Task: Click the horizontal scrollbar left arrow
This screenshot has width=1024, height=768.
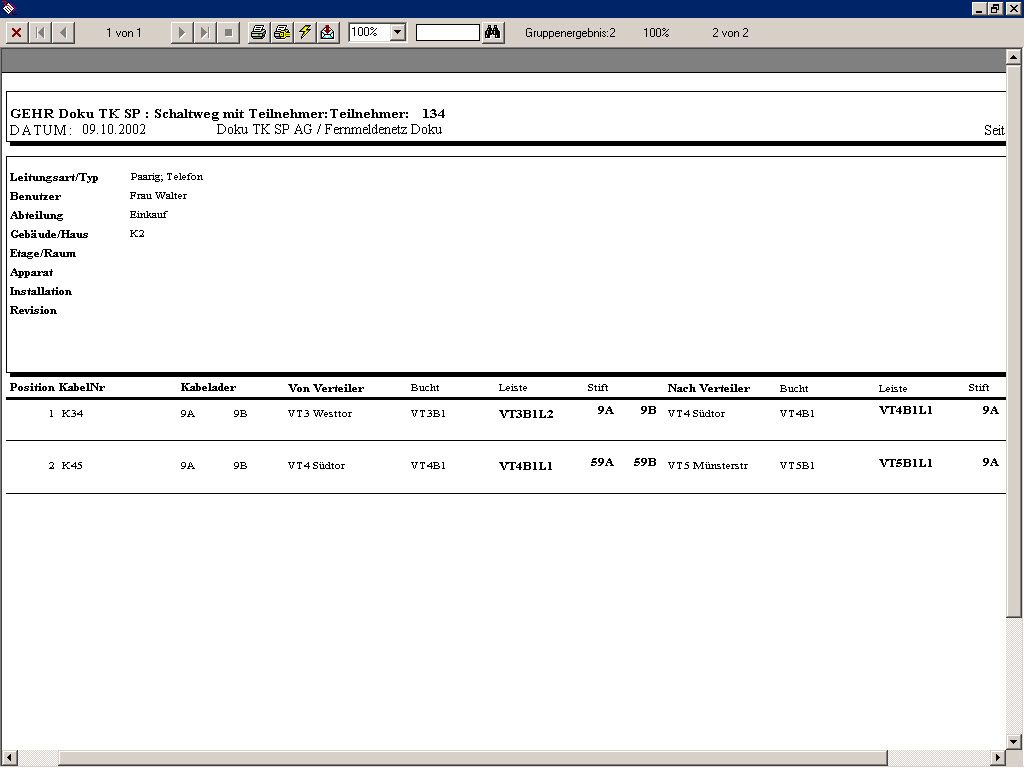Action: (8, 758)
